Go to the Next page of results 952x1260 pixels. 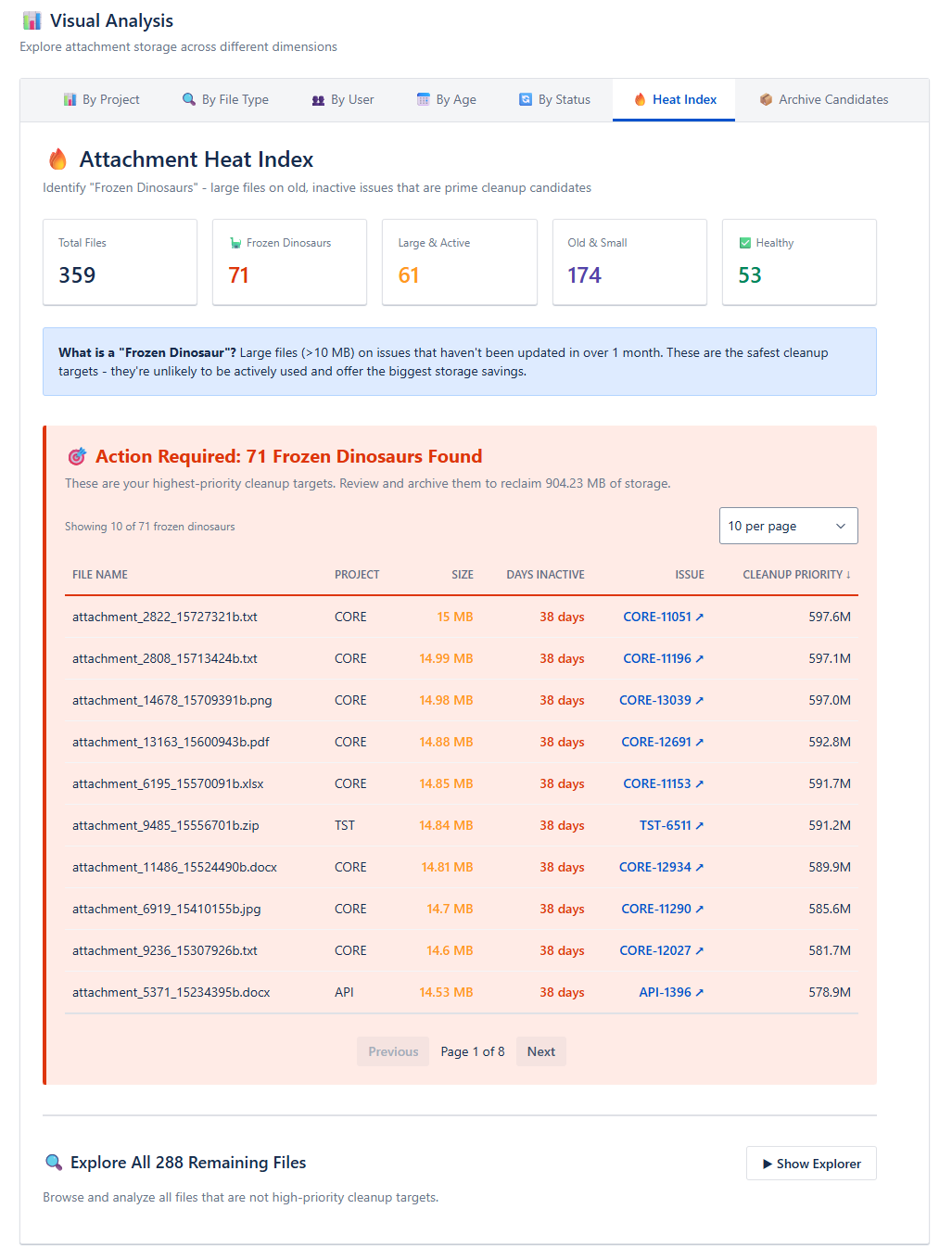coord(540,1051)
